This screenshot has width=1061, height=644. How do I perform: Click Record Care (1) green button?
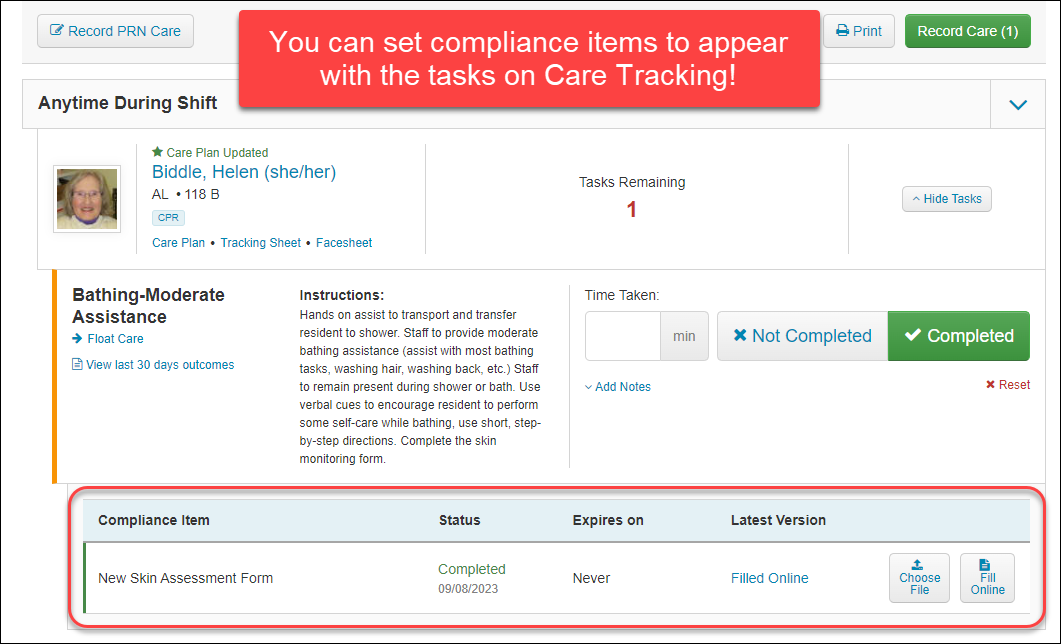968,31
